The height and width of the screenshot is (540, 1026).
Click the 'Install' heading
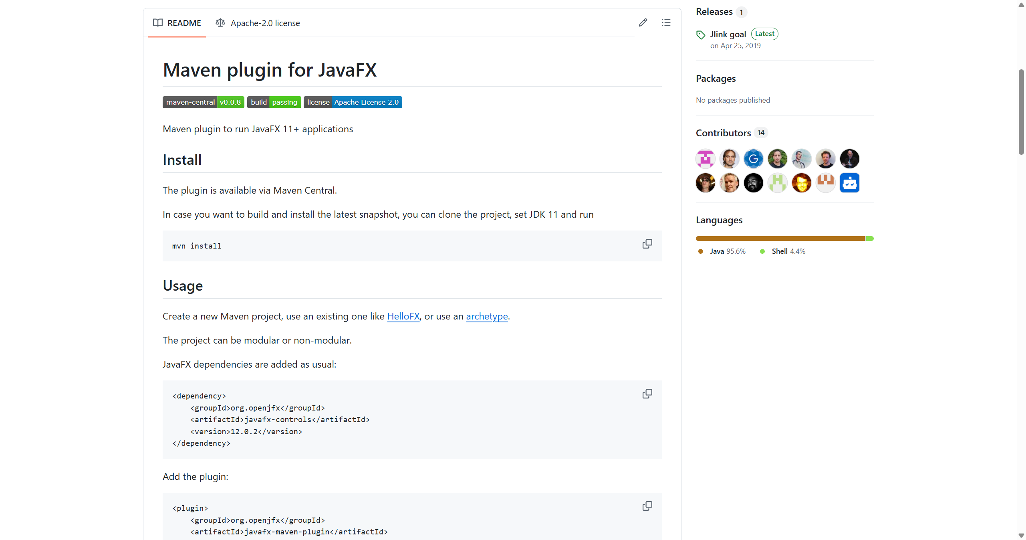click(182, 160)
